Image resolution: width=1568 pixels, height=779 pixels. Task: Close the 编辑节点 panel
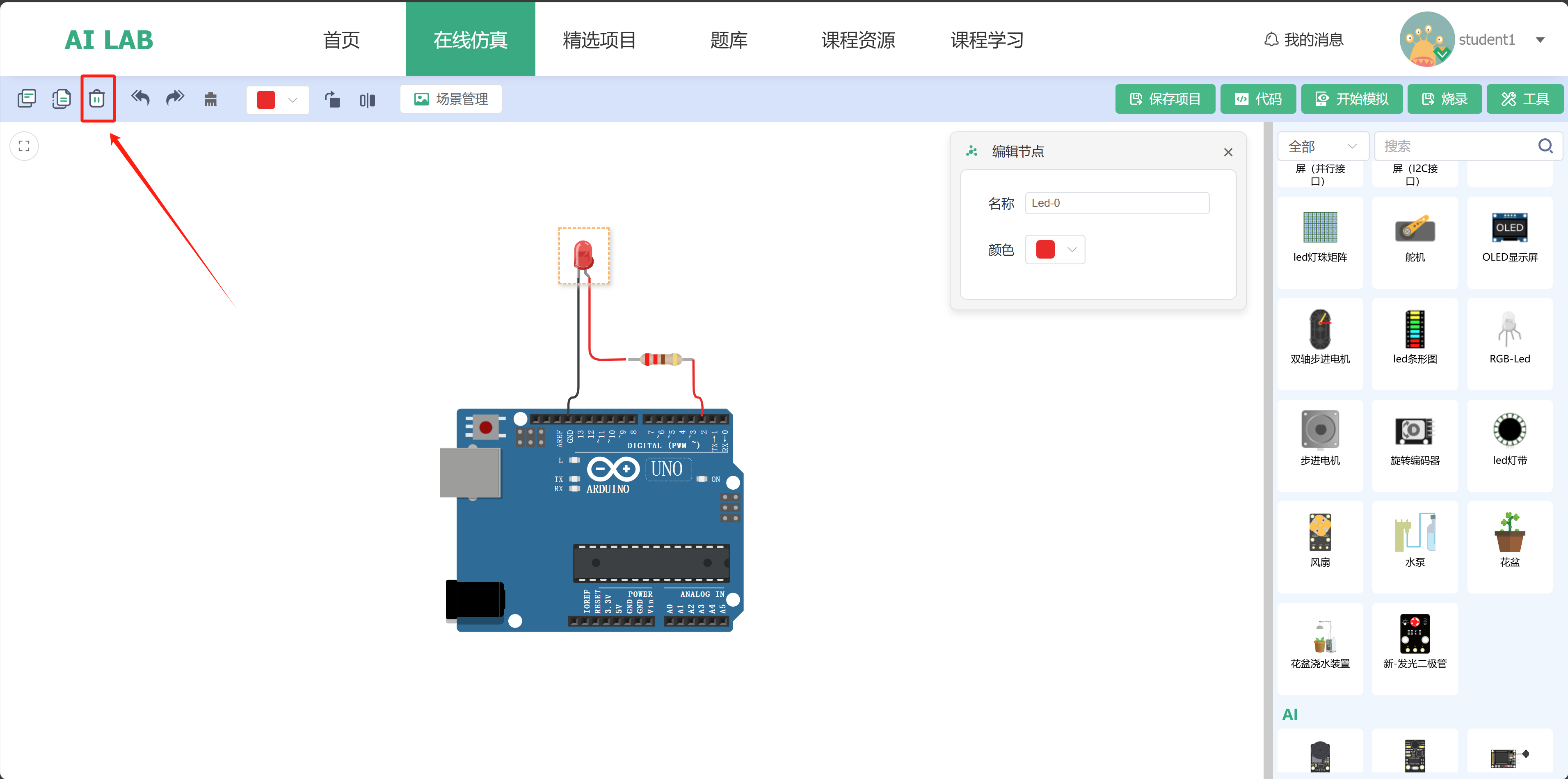pos(1228,152)
